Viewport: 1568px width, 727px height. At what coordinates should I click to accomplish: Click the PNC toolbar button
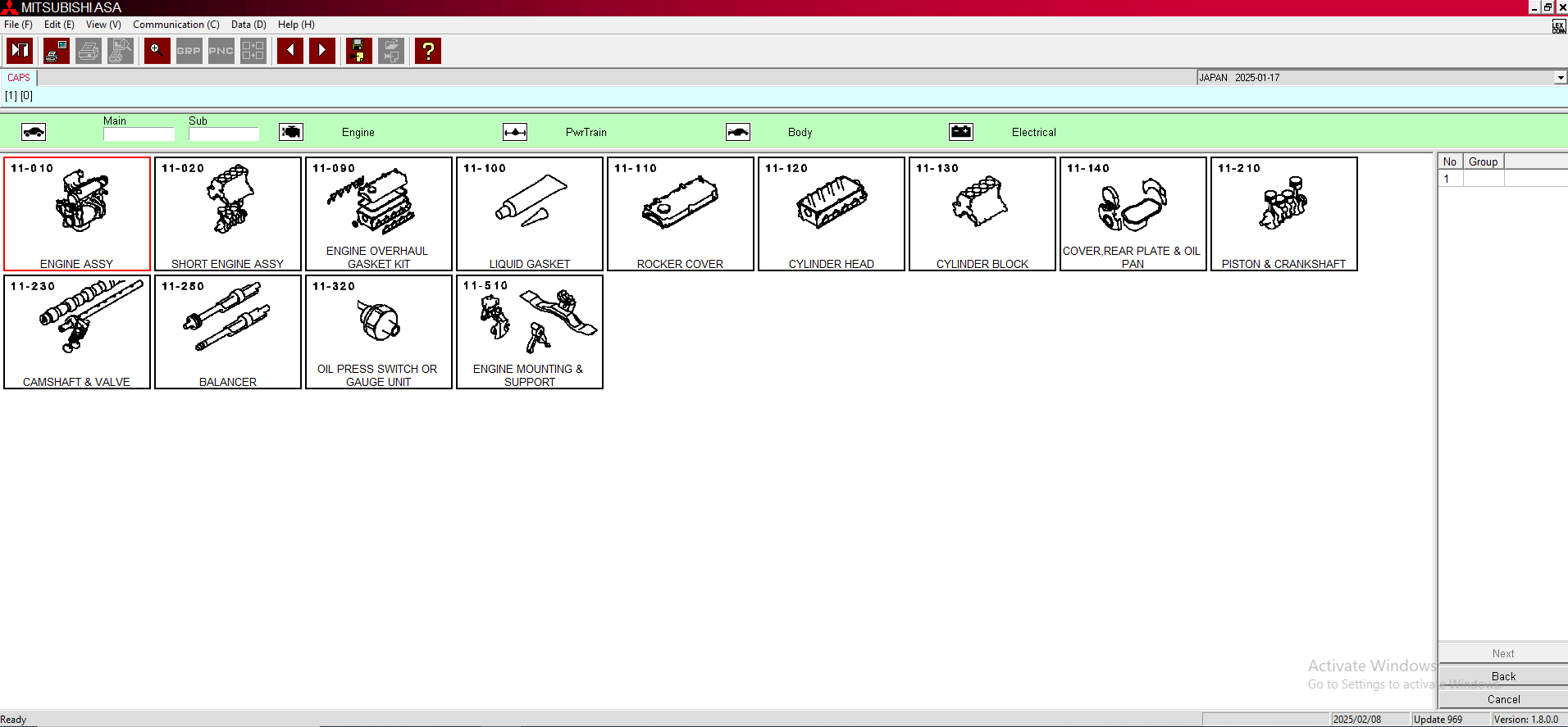click(x=221, y=51)
